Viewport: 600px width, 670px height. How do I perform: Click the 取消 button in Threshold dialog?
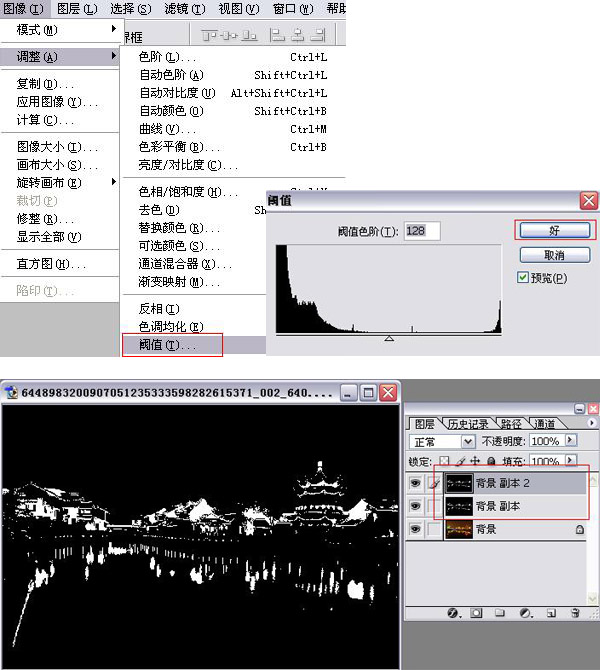(x=555, y=256)
